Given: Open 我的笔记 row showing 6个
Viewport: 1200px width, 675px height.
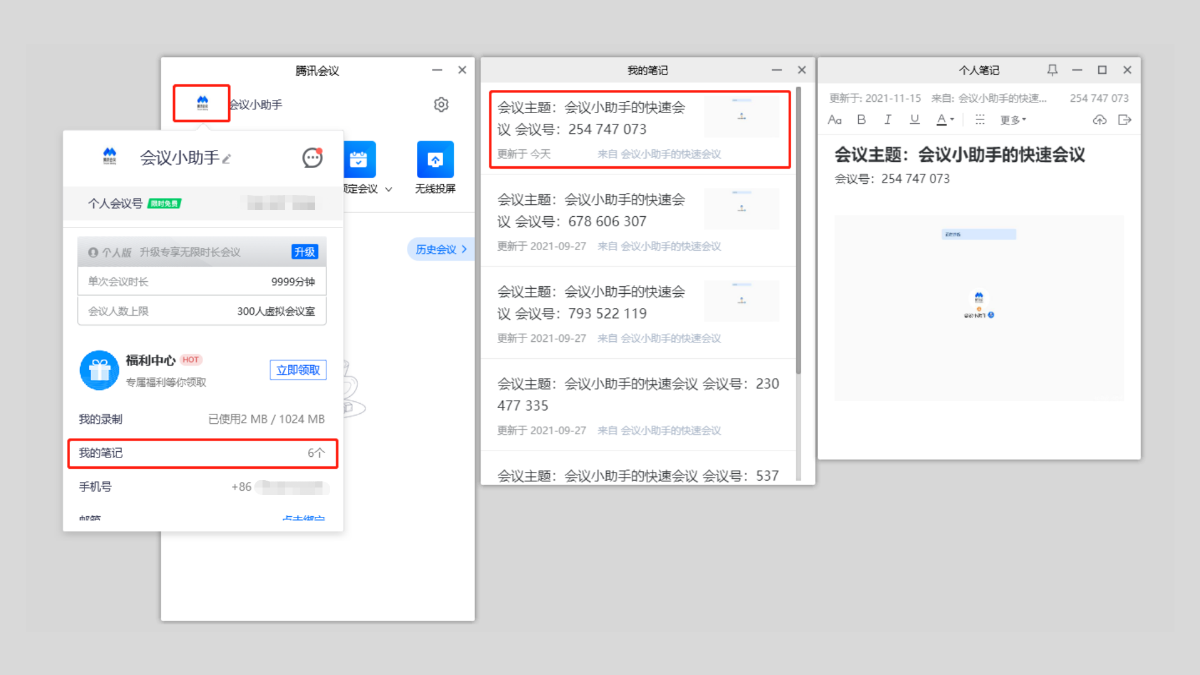Looking at the screenshot, I should coord(202,453).
